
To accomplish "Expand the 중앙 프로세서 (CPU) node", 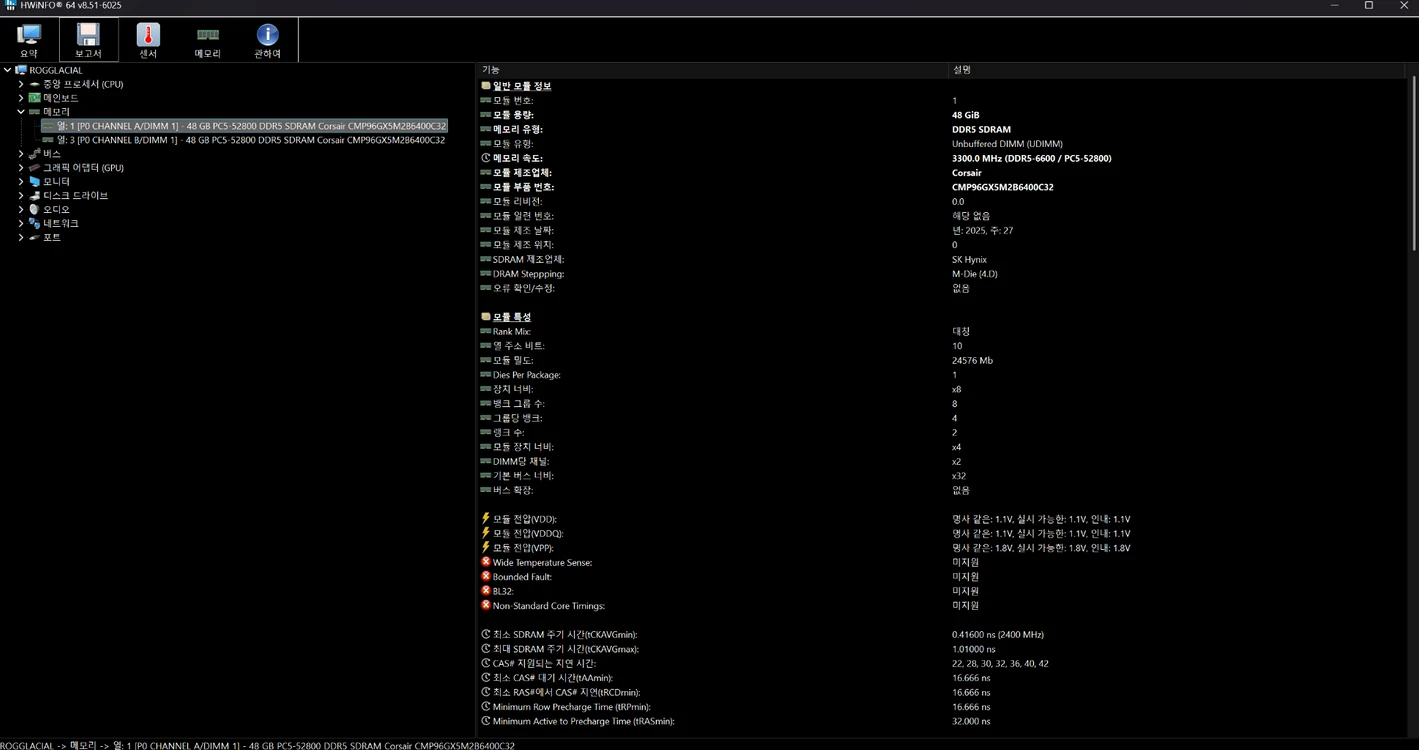I will coord(21,84).
